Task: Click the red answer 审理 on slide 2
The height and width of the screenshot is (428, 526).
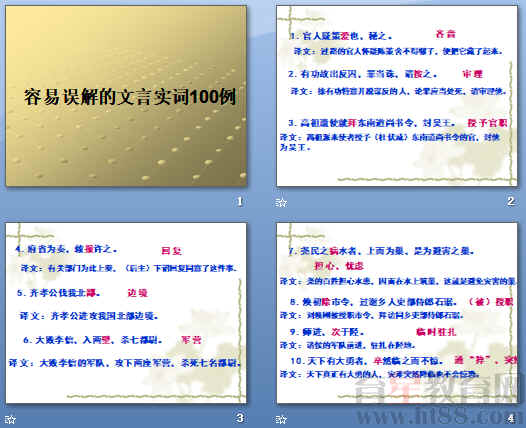Action: tap(472, 74)
